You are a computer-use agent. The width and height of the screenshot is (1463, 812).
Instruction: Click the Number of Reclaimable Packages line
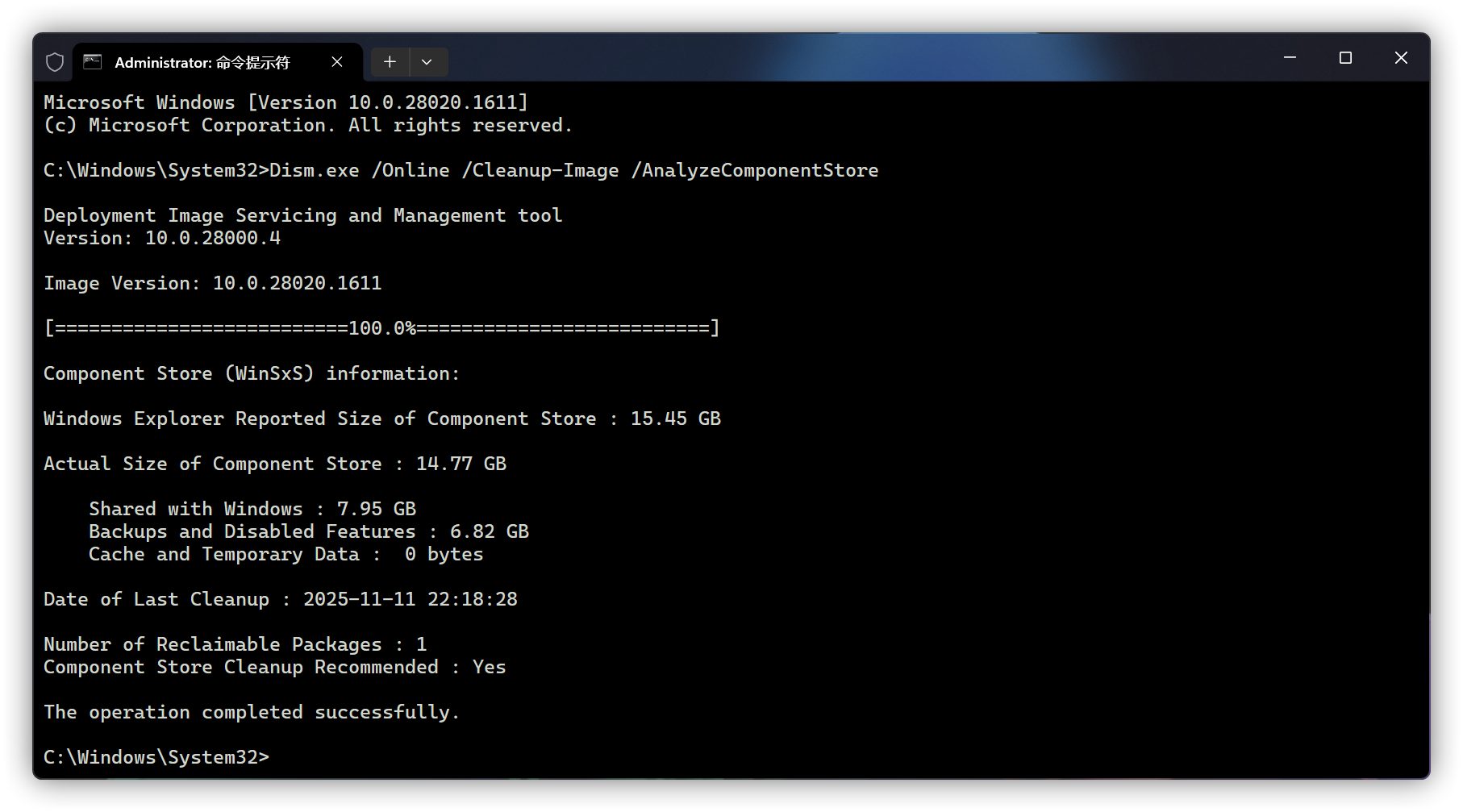point(235,644)
